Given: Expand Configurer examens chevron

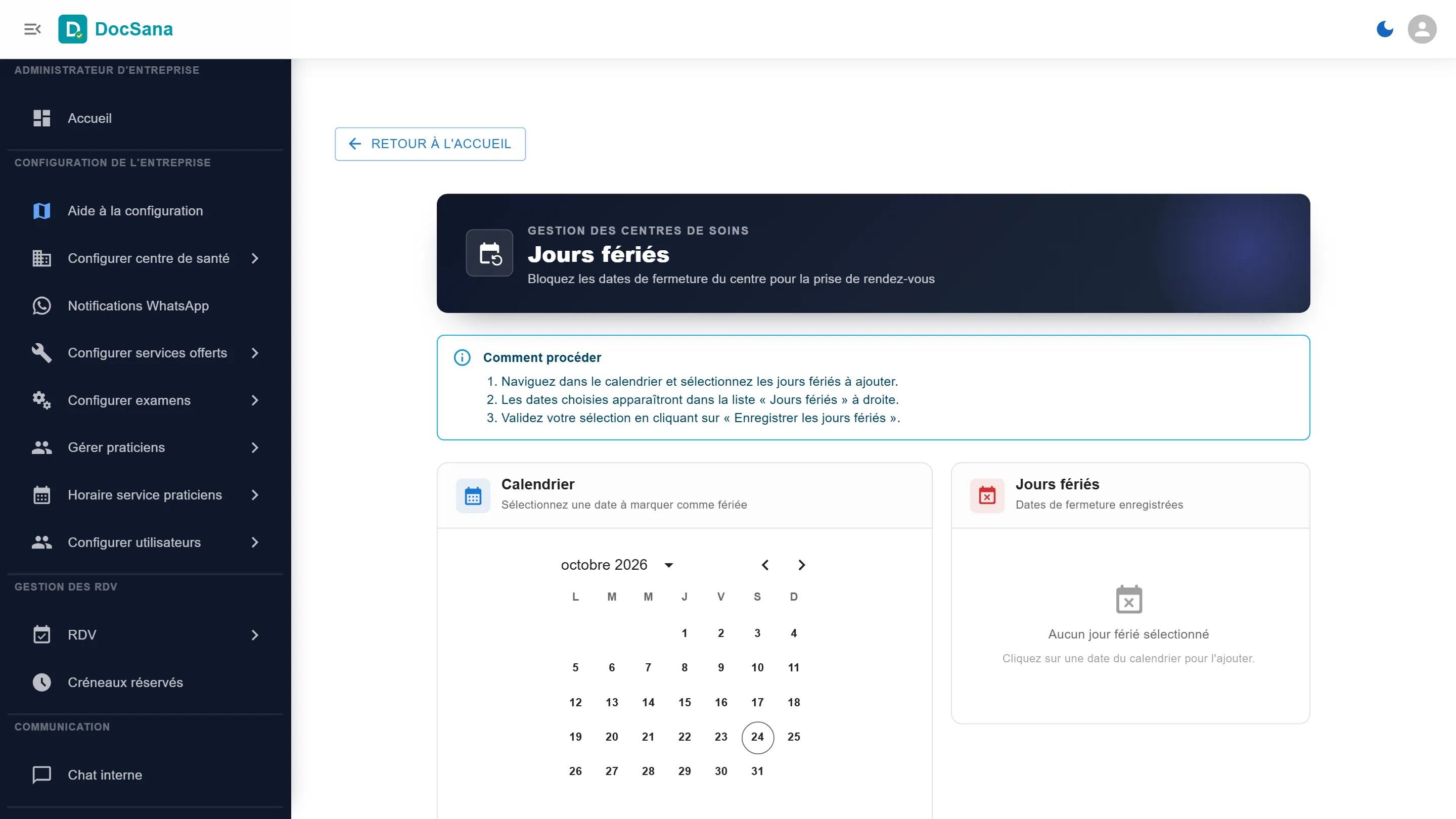Looking at the screenshot, I should tap(255, 400).
